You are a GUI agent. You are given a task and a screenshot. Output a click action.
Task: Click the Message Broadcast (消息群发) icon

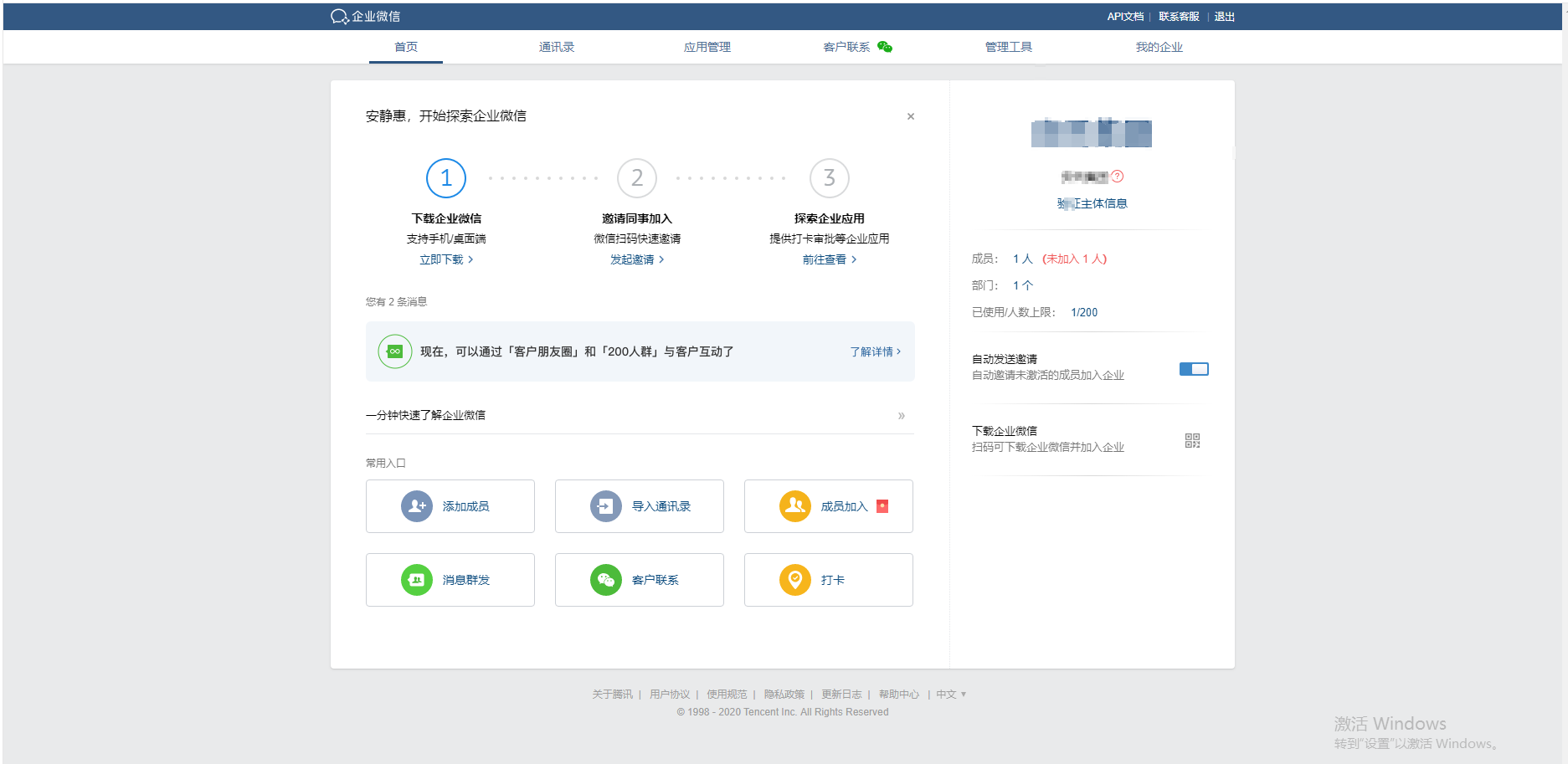point(416,580)
